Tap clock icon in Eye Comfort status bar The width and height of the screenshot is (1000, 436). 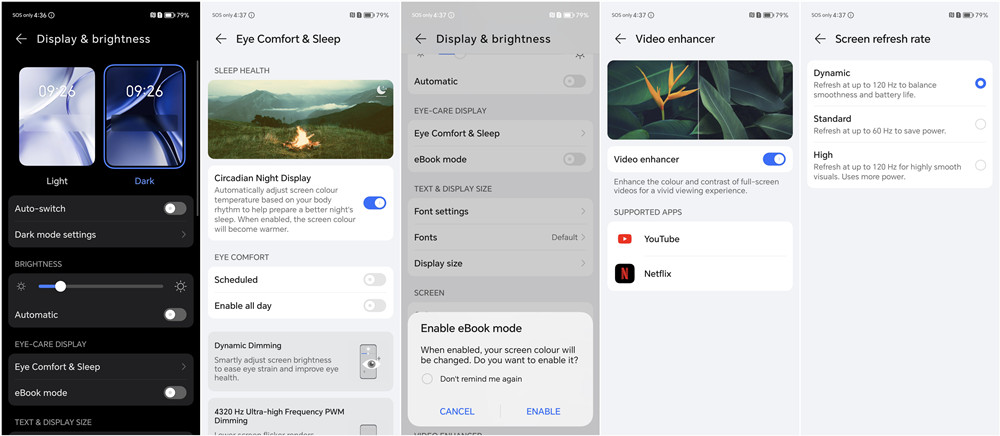[252, 15]
